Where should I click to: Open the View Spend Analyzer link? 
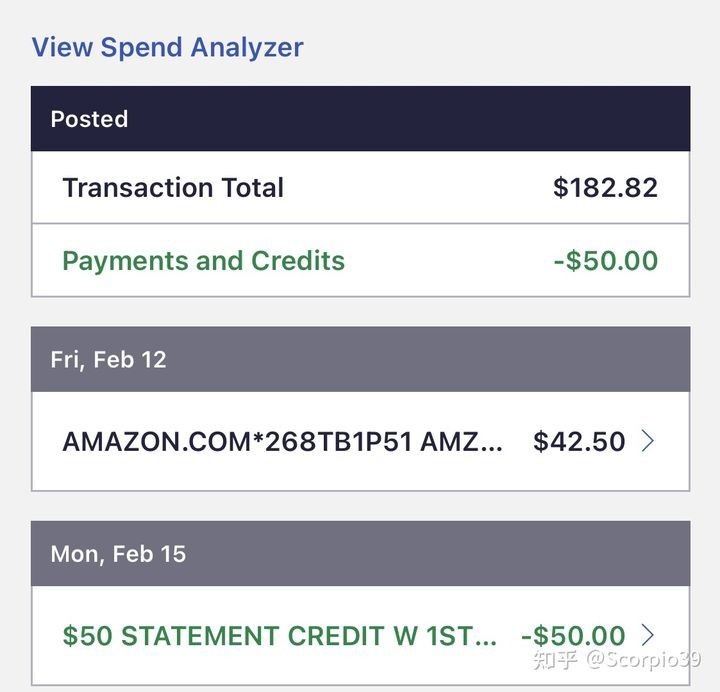pyautogui.click(x=167, y=47)
